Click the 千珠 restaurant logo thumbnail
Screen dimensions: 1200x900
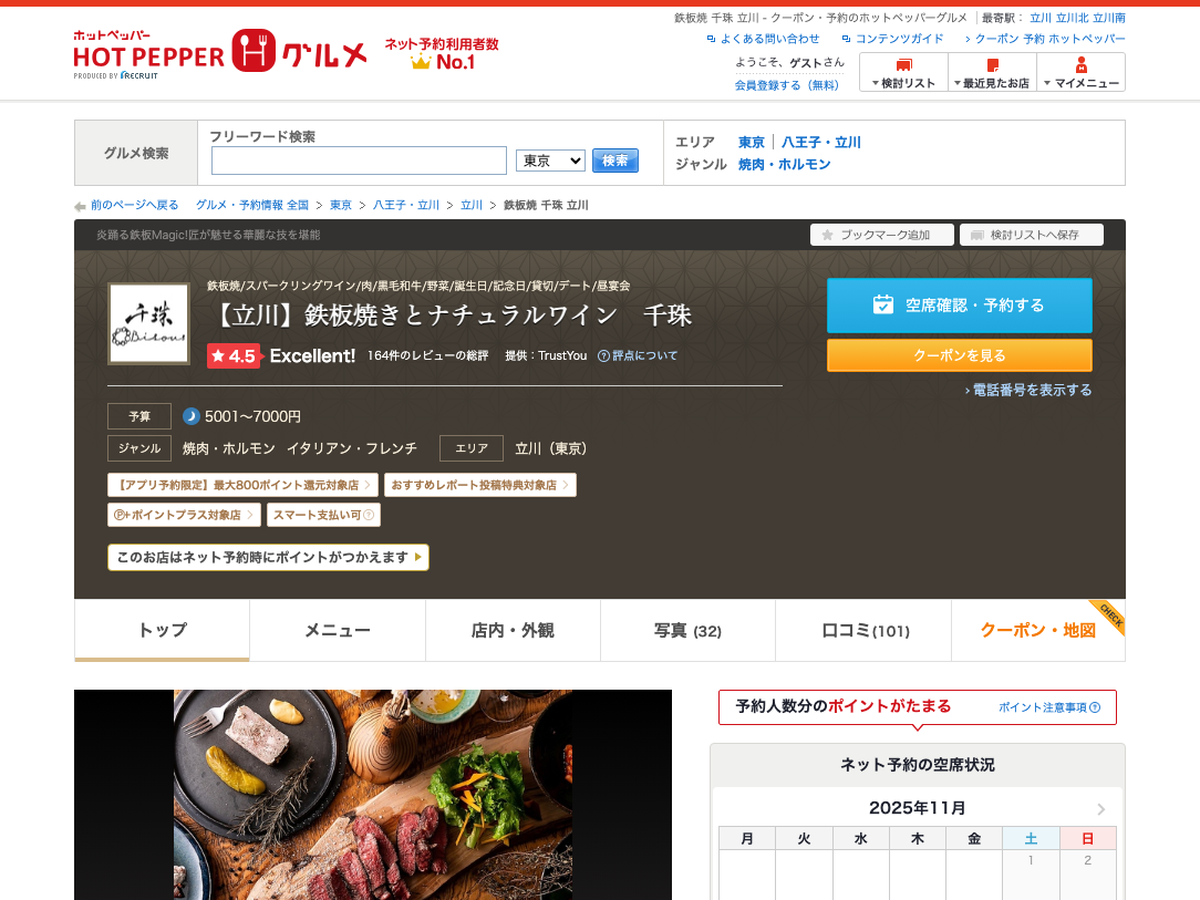pyautogui.click(x=149, y=324)
